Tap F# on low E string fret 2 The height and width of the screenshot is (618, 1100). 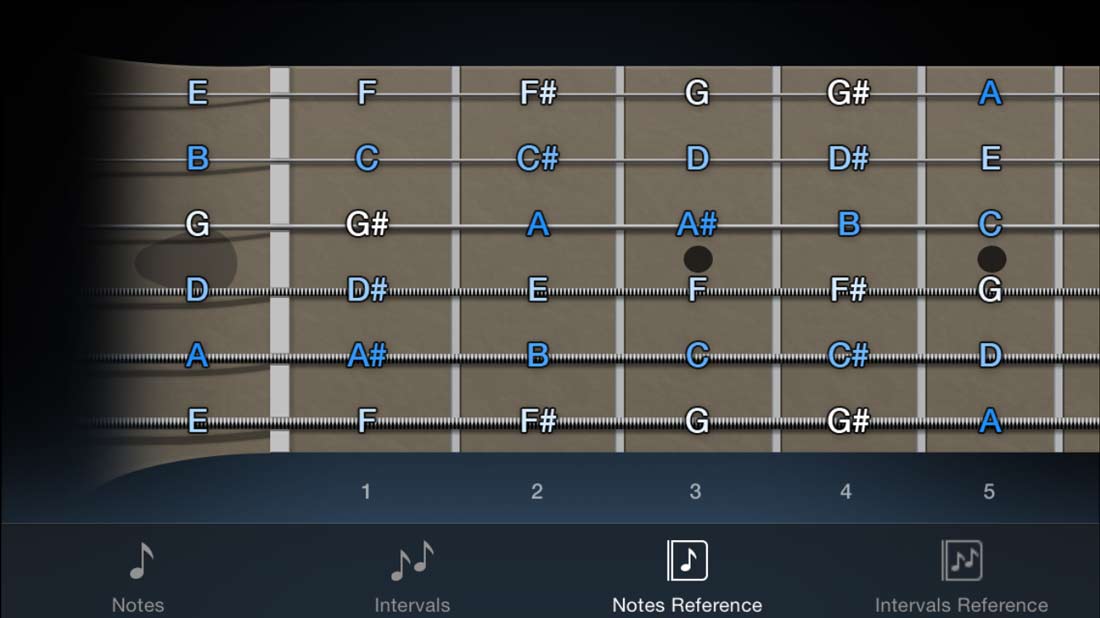coord(538,421)
